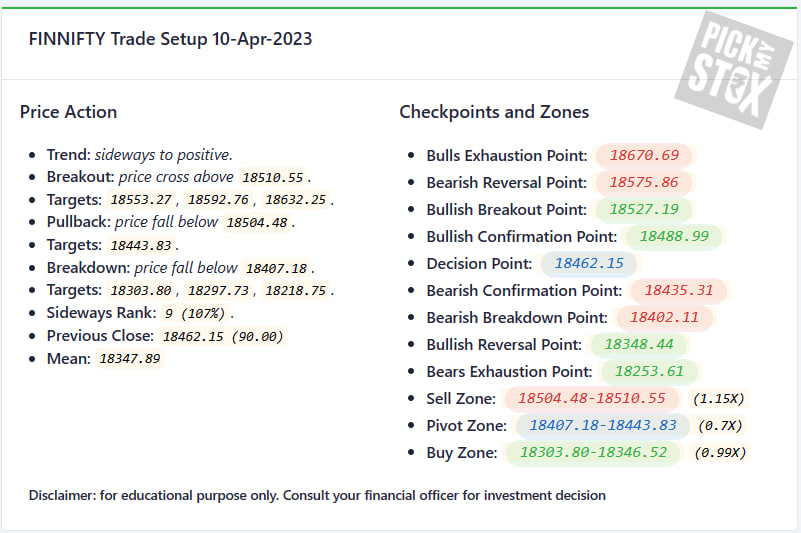Click breakdown target 18303.80 in Price Action
This screenshot has height=533, width=801.
(141, 291)
